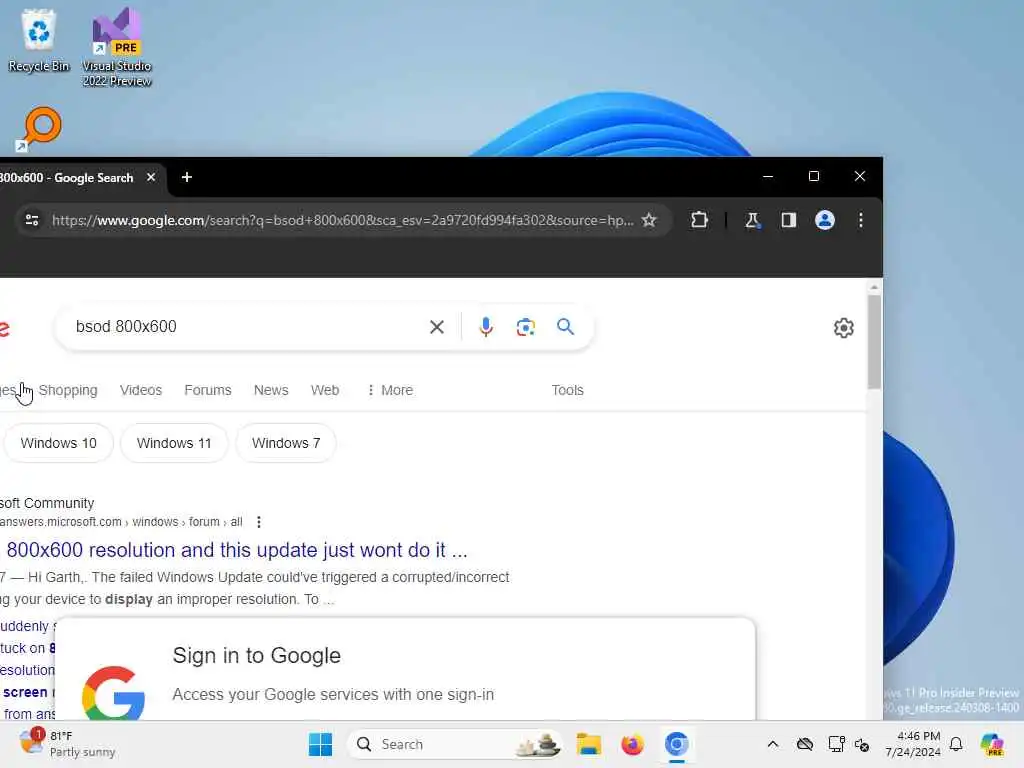Switch to Shopping results tab
1024x768 pixels.
[68, 390]
